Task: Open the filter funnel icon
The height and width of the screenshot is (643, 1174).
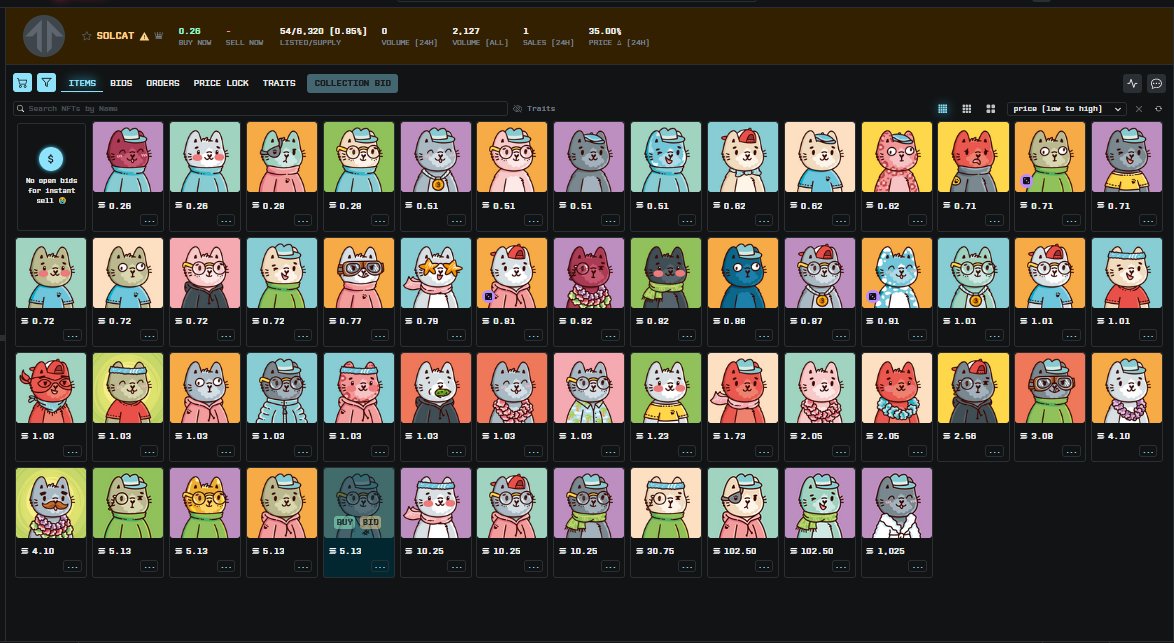Action: [46, 83]
